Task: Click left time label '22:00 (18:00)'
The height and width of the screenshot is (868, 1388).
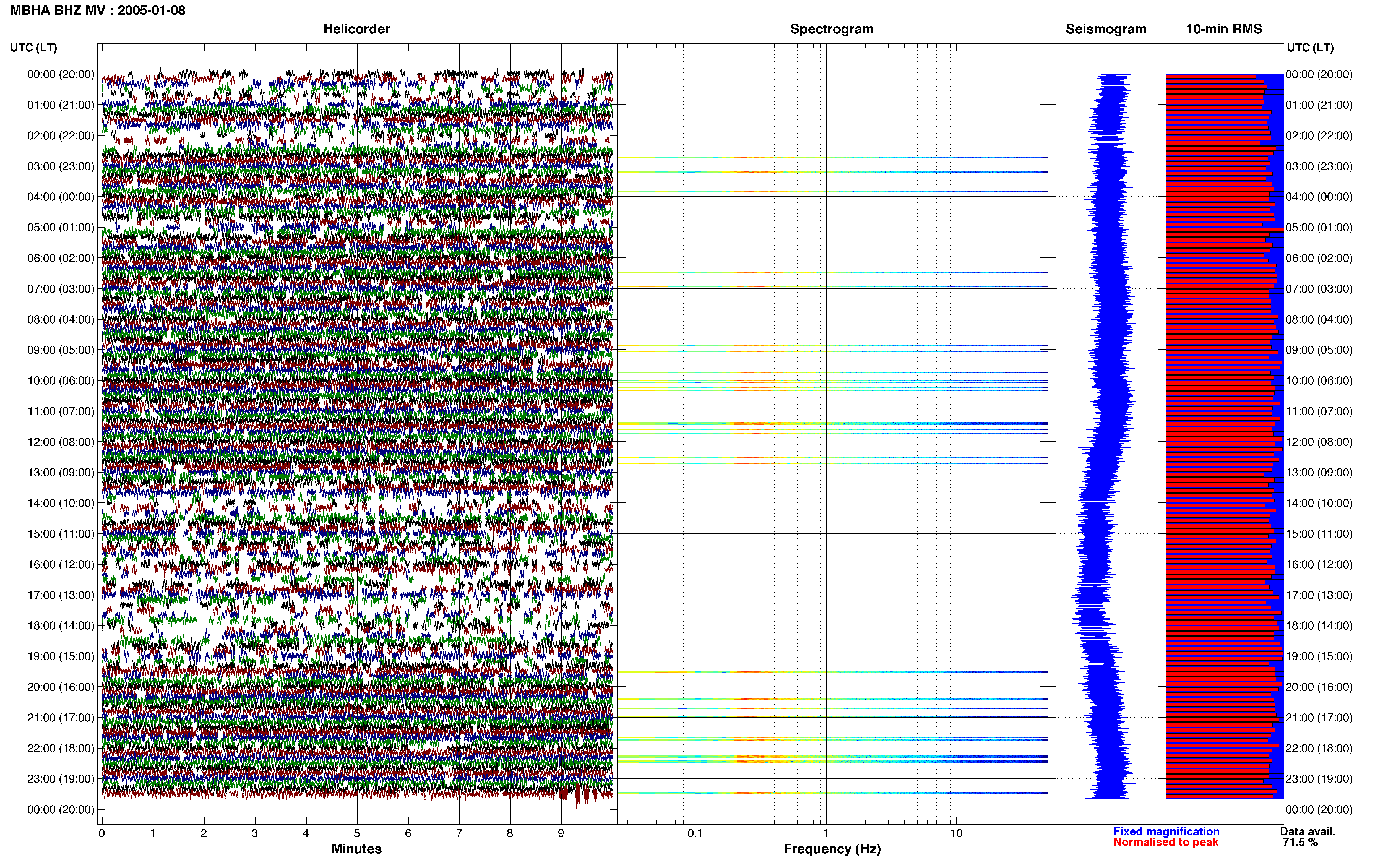Action: 61,748
